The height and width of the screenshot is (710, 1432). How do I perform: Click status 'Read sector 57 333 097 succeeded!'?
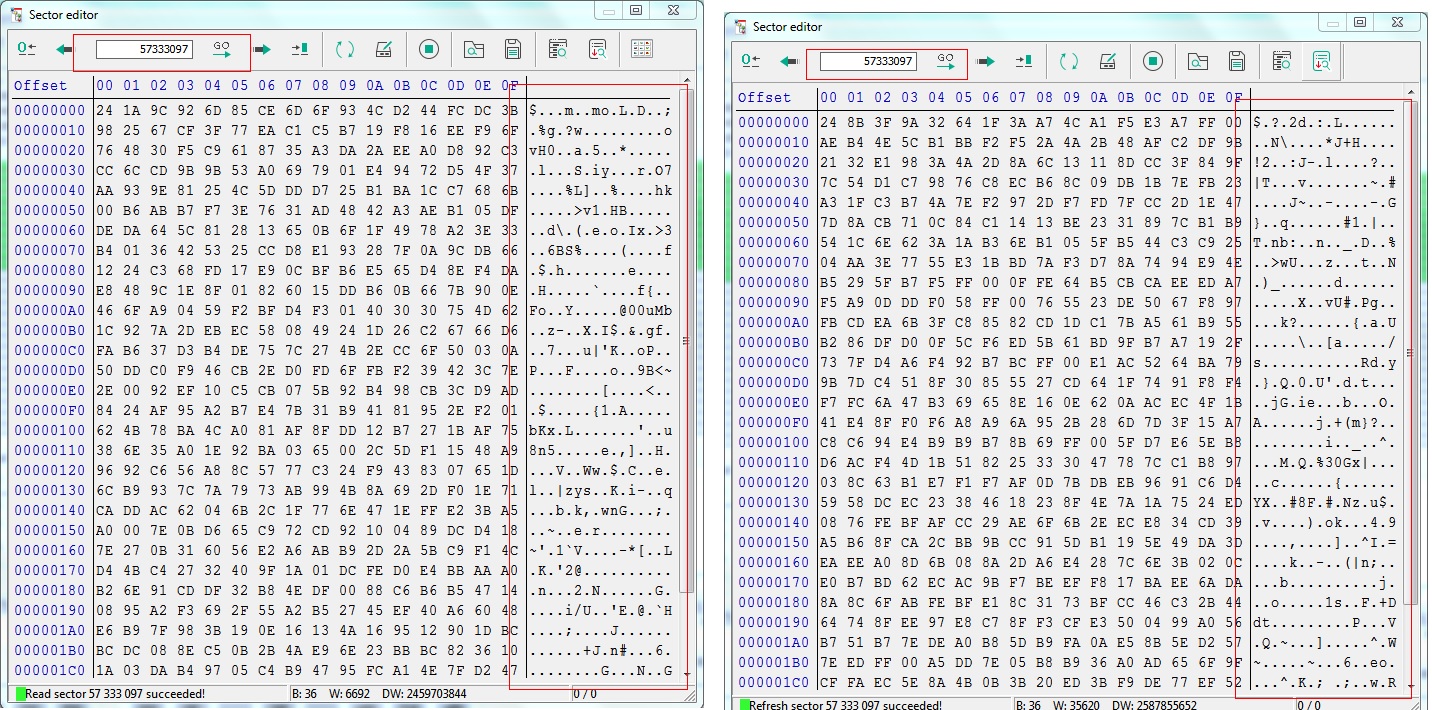pos(115,693)
